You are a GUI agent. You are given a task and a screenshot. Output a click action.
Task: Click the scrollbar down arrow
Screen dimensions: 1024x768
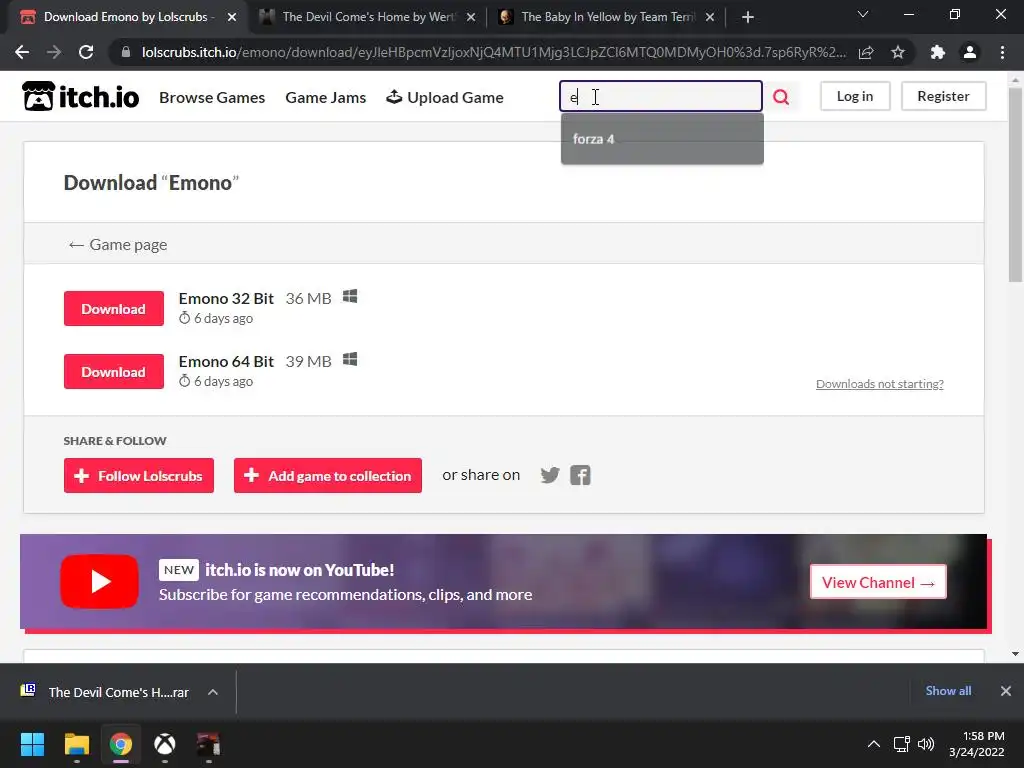point(1015,653)
